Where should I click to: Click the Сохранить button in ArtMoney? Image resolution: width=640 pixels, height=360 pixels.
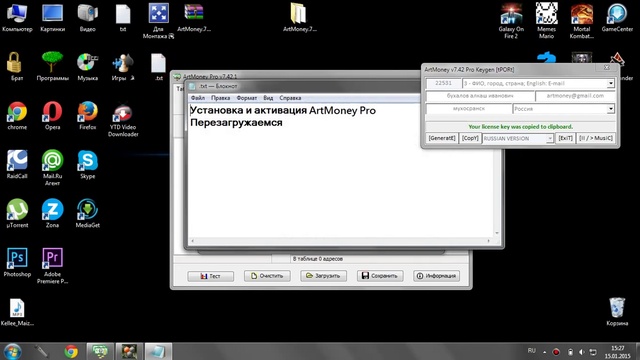pos(380,276)
